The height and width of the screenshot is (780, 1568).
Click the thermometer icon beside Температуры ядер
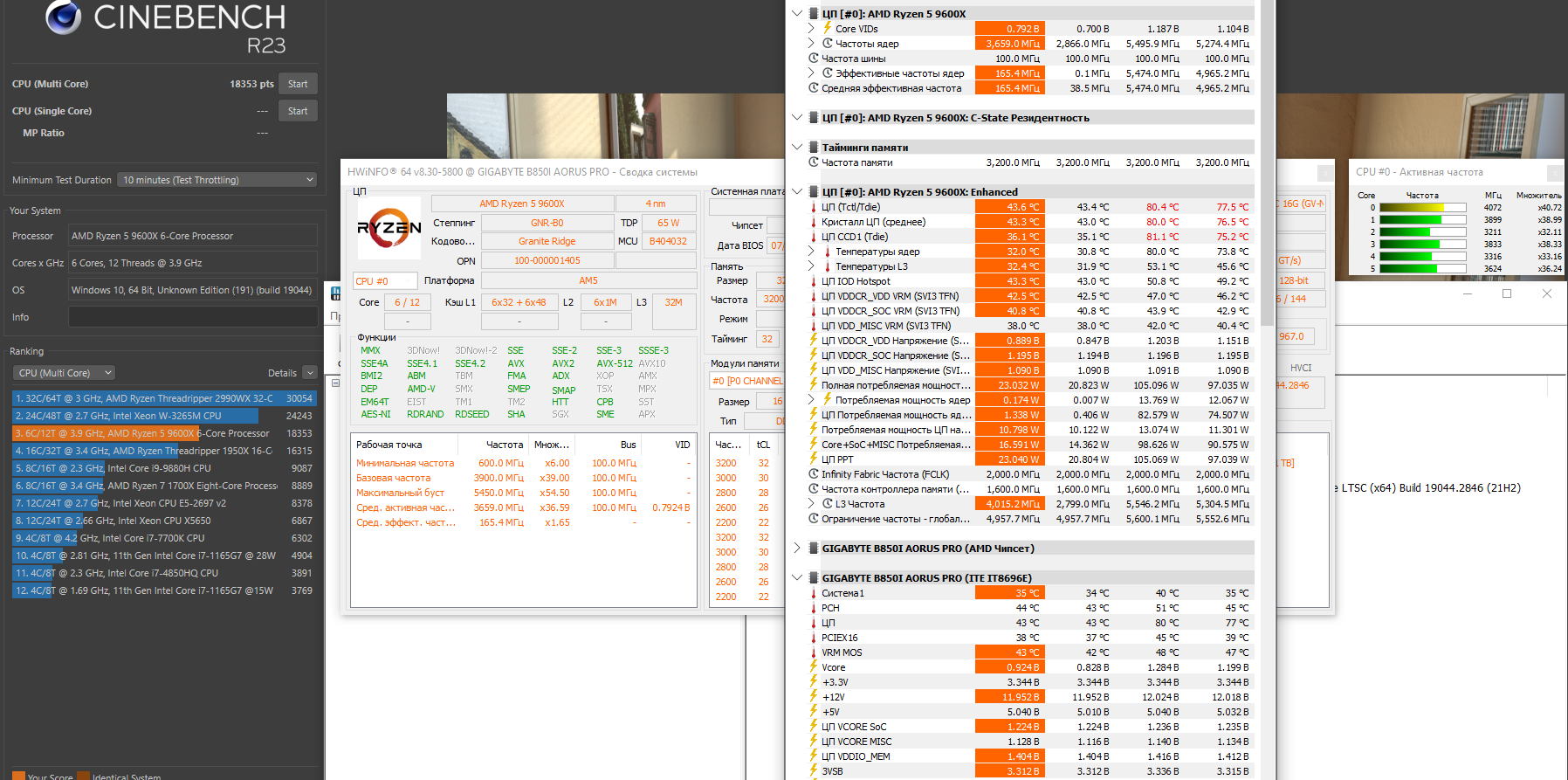click(x=827, y=252)
